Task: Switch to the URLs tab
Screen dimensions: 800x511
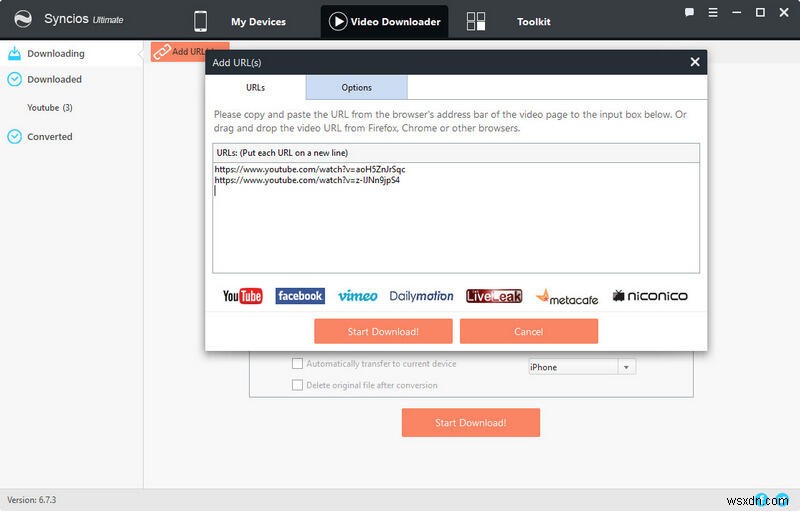Action: [x=256, y=87]
